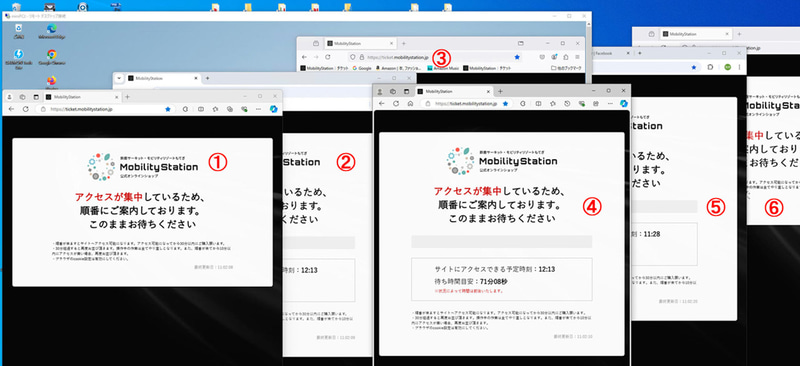Open Edge History icon in window ④
The height and width of the screenshot is (366, 800).
pyautogui.click(x=567, y=103)
